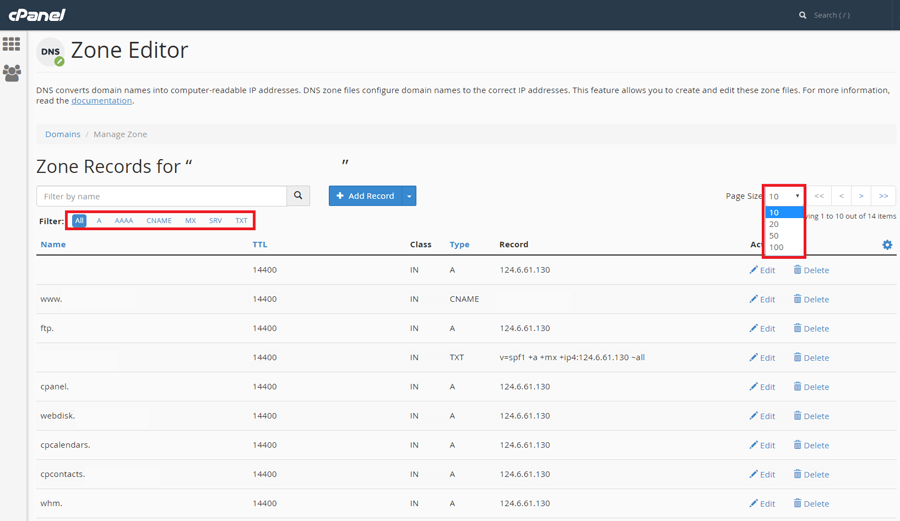Open the apps grid sidebar icon
The height and width of the screenshot is (521, 900).
[x=11, y=44]
